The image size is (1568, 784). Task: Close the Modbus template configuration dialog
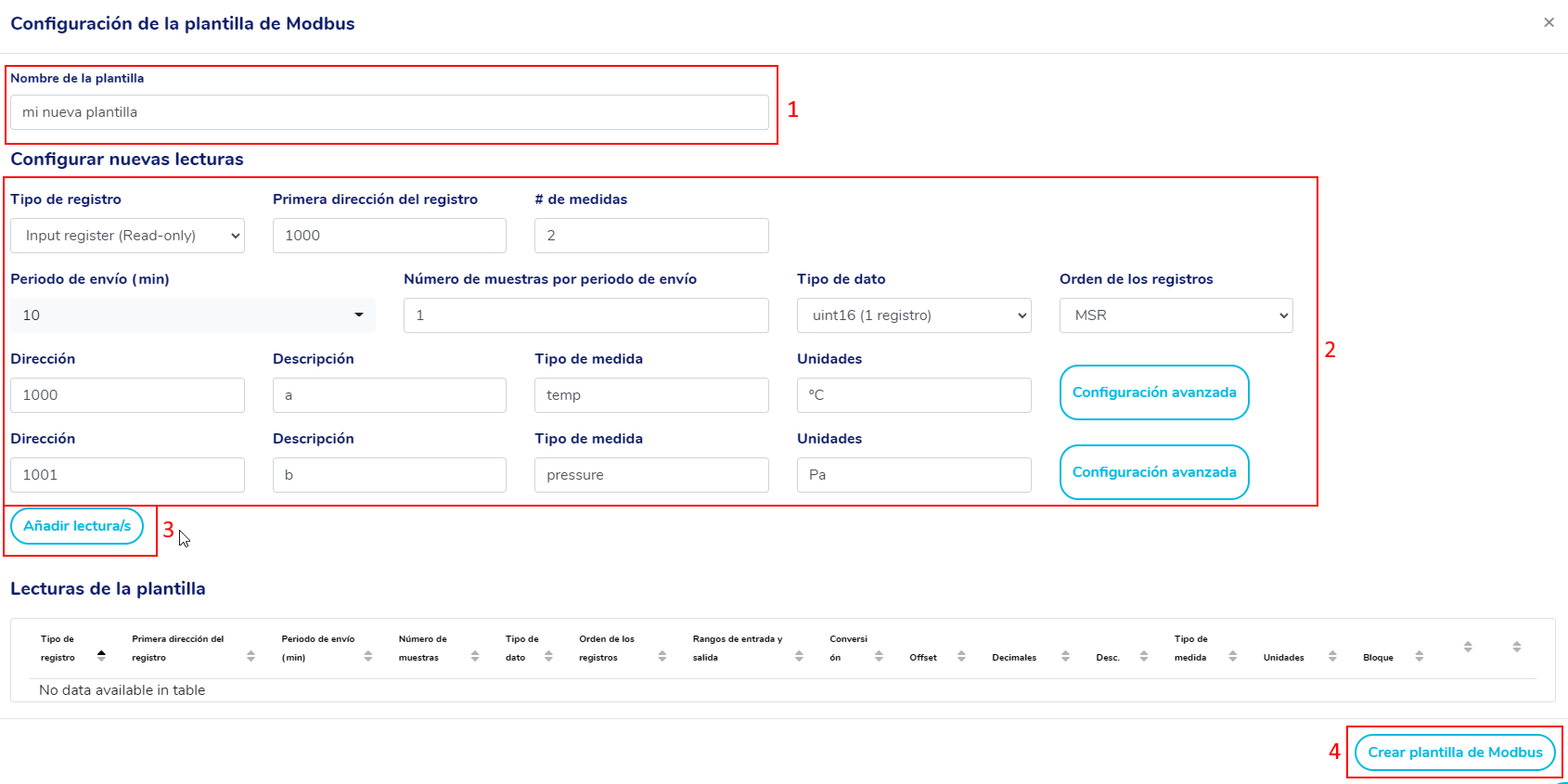1549,22
